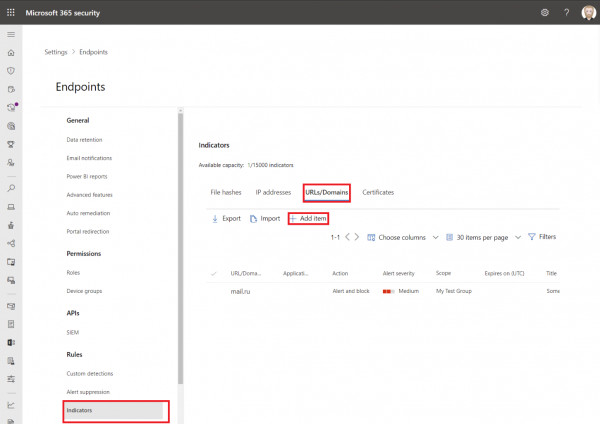Open the evaluation flask icon in sidebar
600x424 pixels.
(x=11, y=225)
